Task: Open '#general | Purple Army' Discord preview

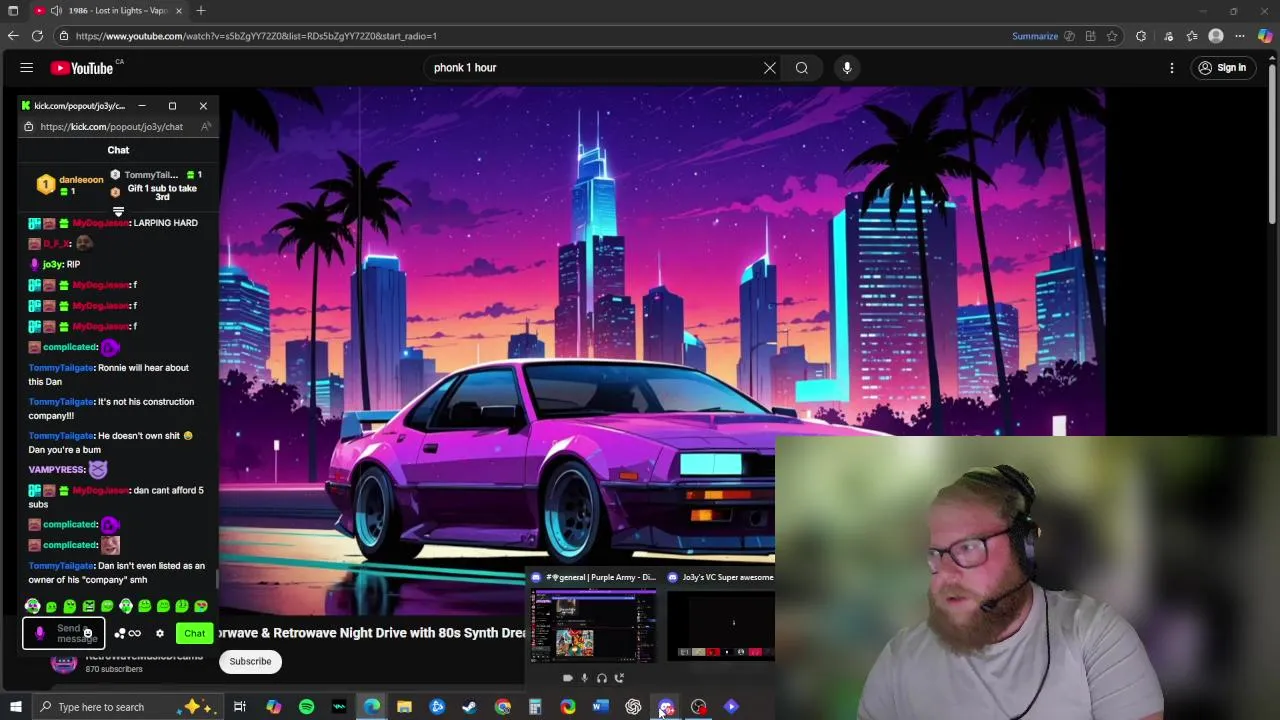Action: pyautogui.click(x=593, y=617)
